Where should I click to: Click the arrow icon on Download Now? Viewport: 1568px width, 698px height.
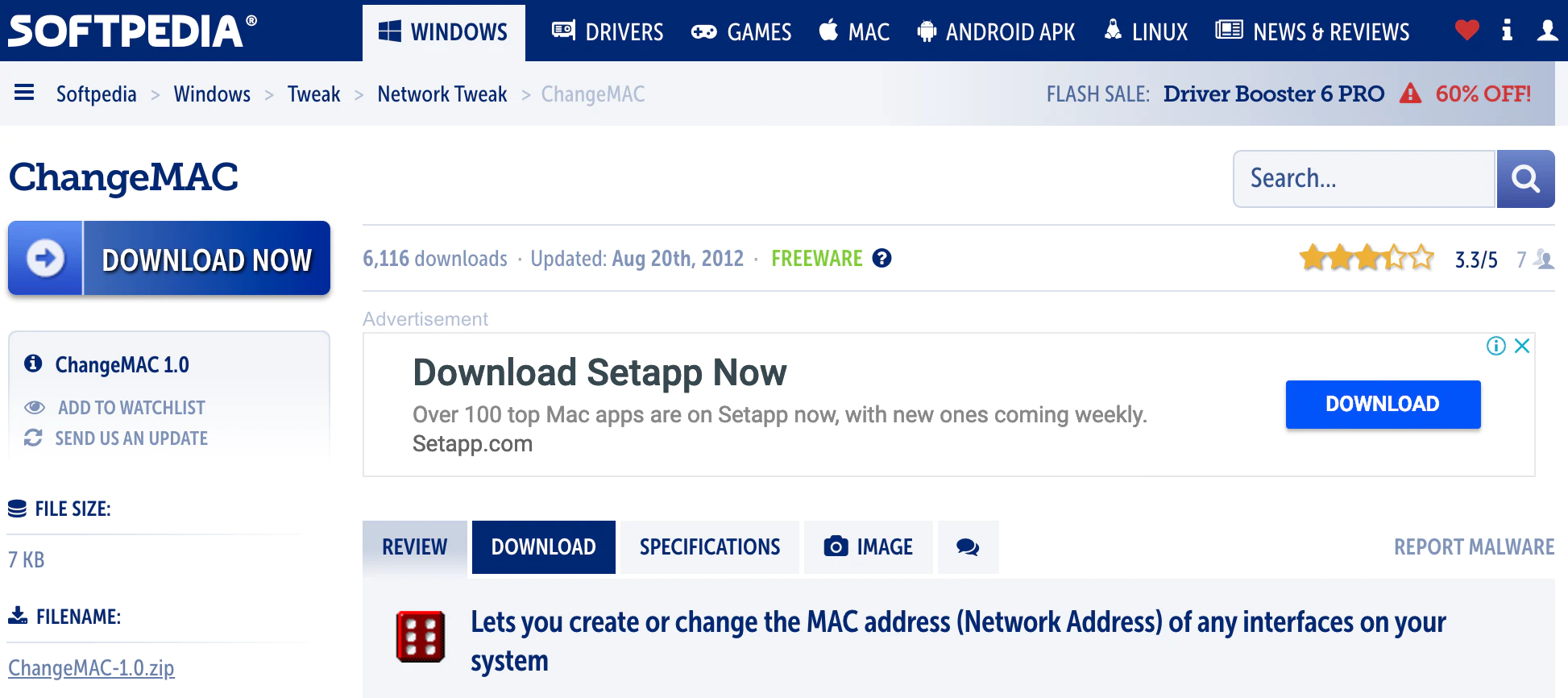45,258
